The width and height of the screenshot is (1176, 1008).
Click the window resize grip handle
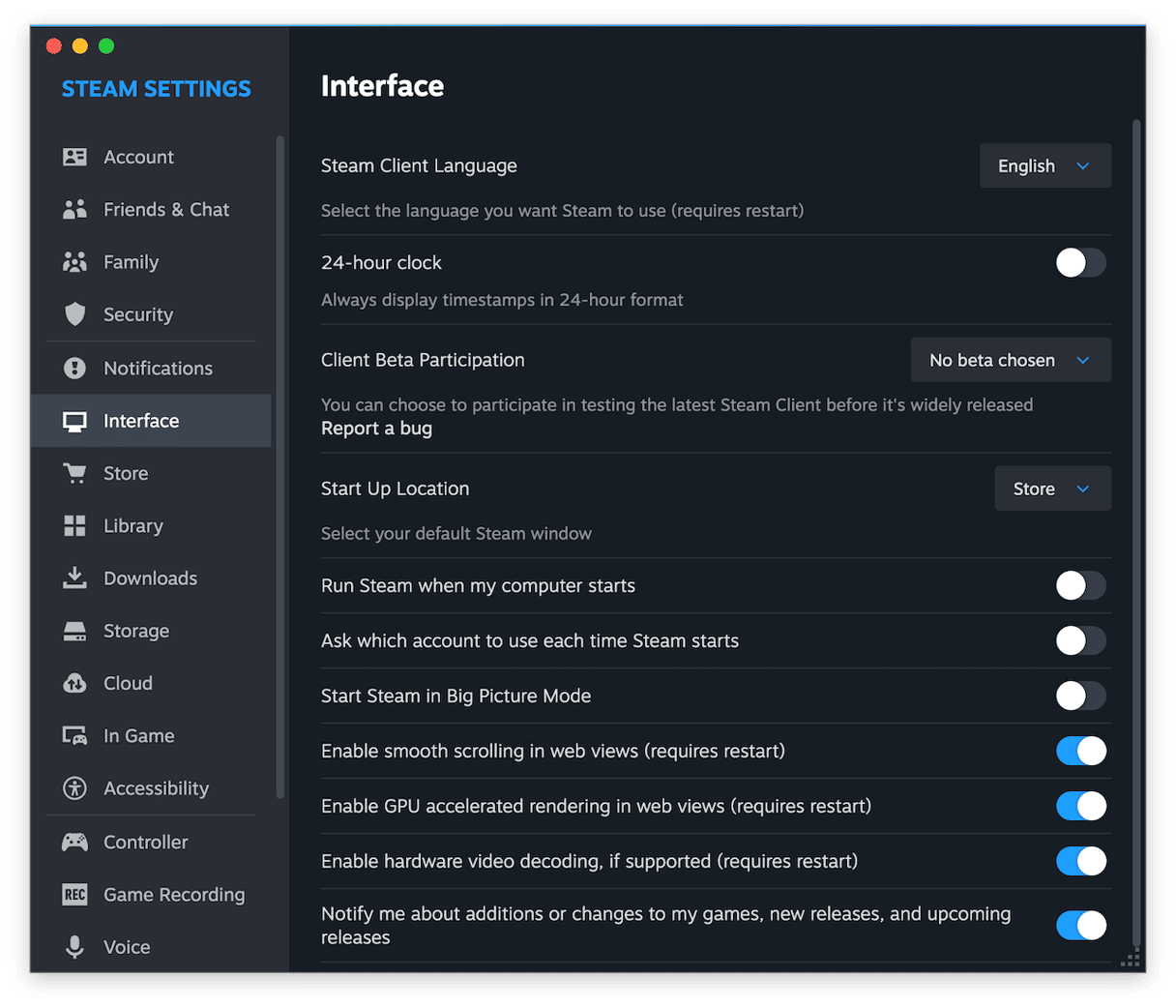point(1129,960)
